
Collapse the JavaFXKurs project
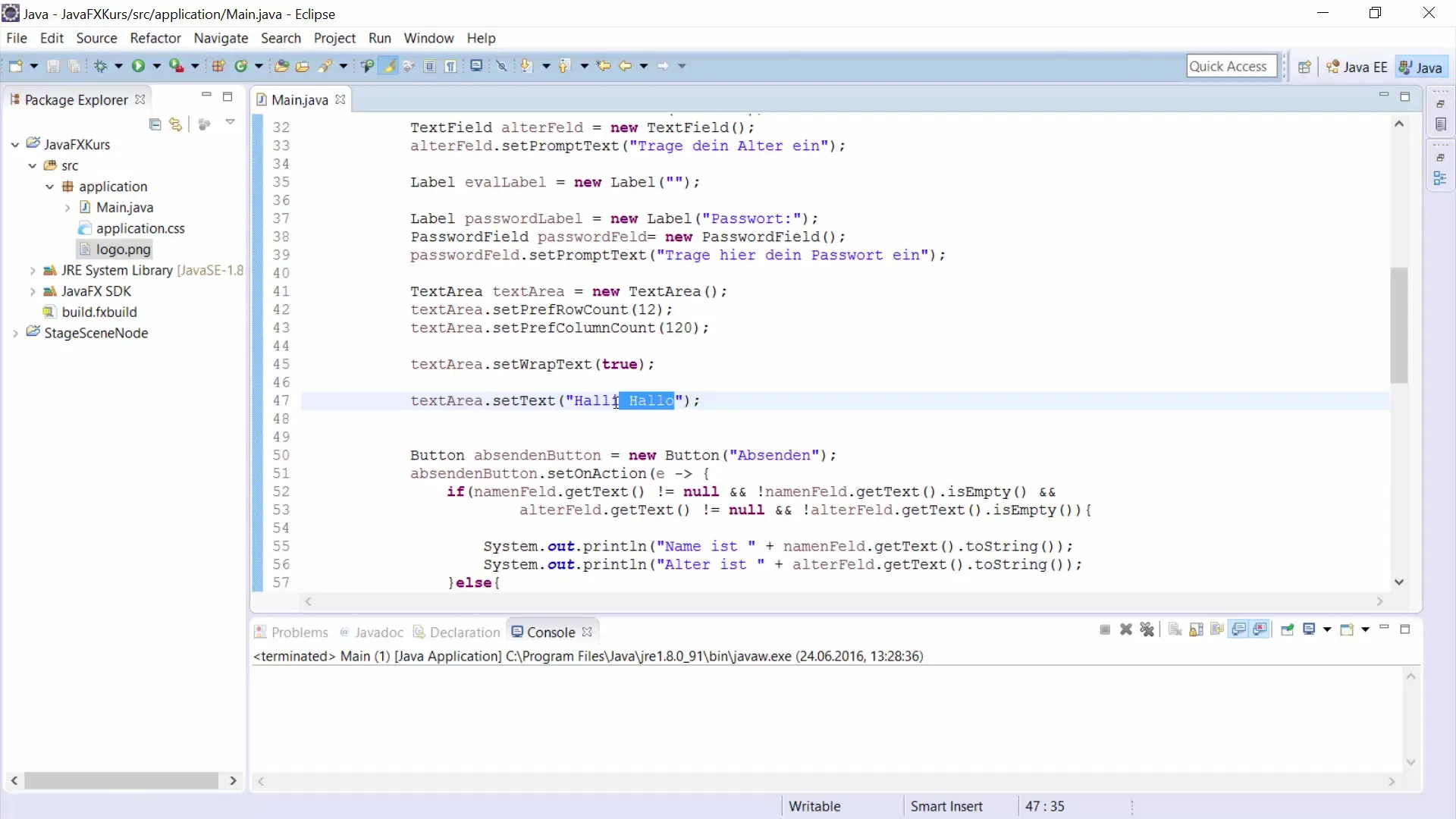(x=15, y=144)
